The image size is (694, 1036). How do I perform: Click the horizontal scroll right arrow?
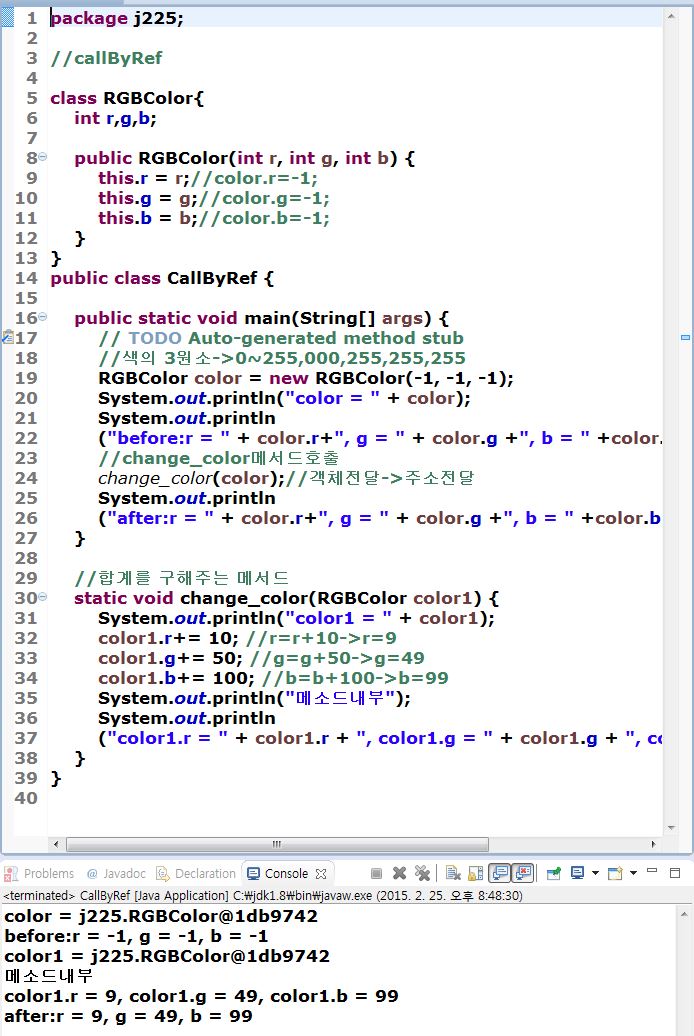tap(653, 844)
